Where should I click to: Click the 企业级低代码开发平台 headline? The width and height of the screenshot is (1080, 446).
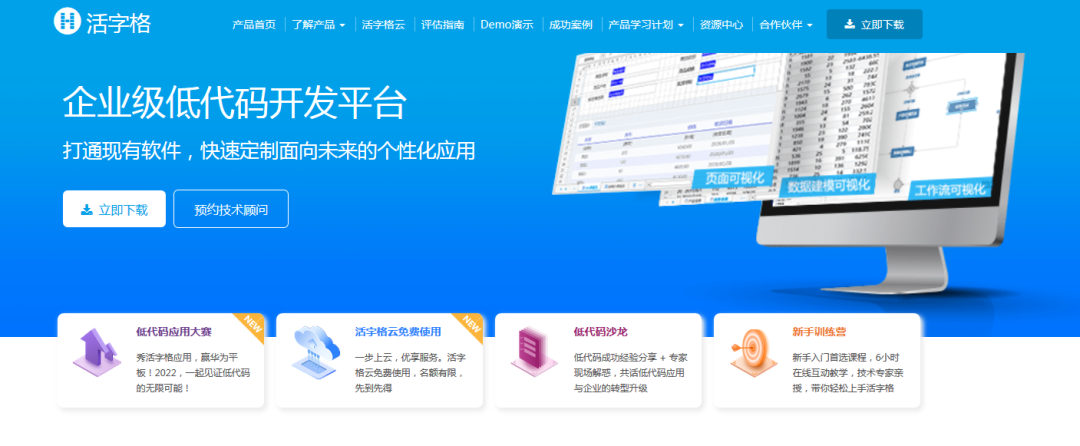[x=235, y=103]
